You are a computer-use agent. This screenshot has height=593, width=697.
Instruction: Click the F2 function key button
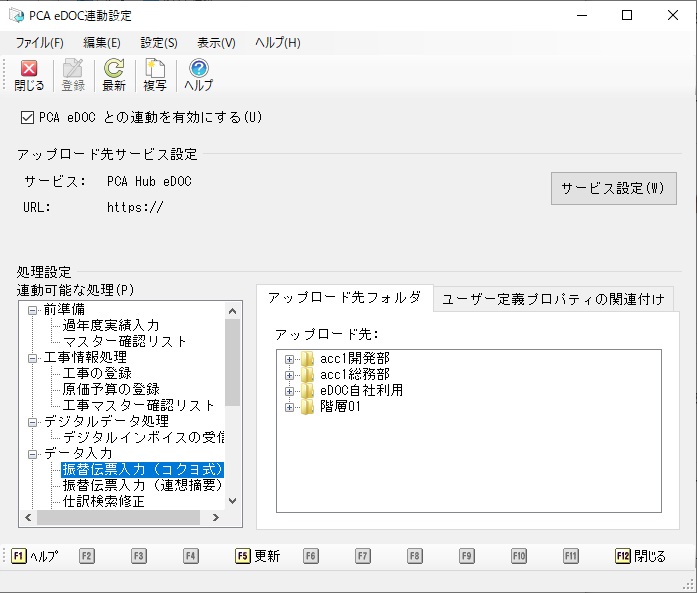point(87,556)
